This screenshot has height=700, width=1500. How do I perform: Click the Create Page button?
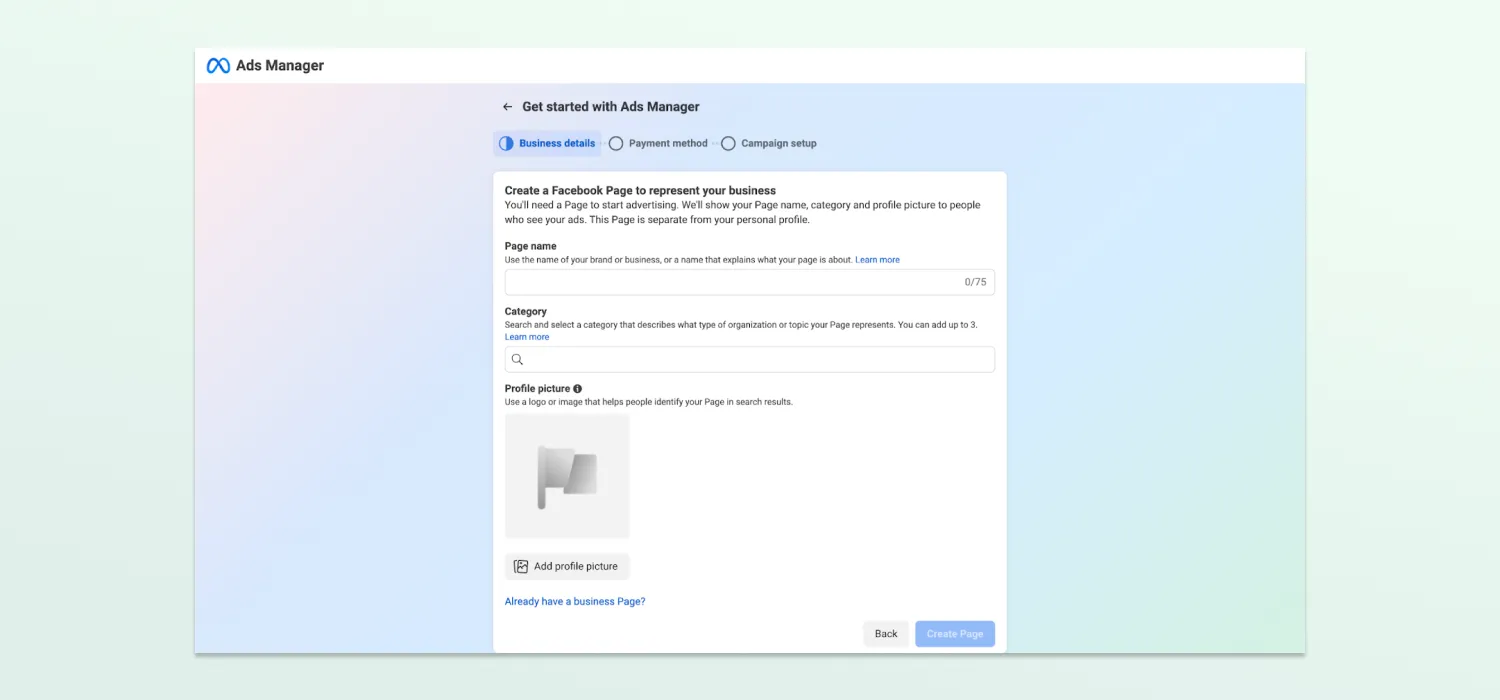click(x=955, y=634)
